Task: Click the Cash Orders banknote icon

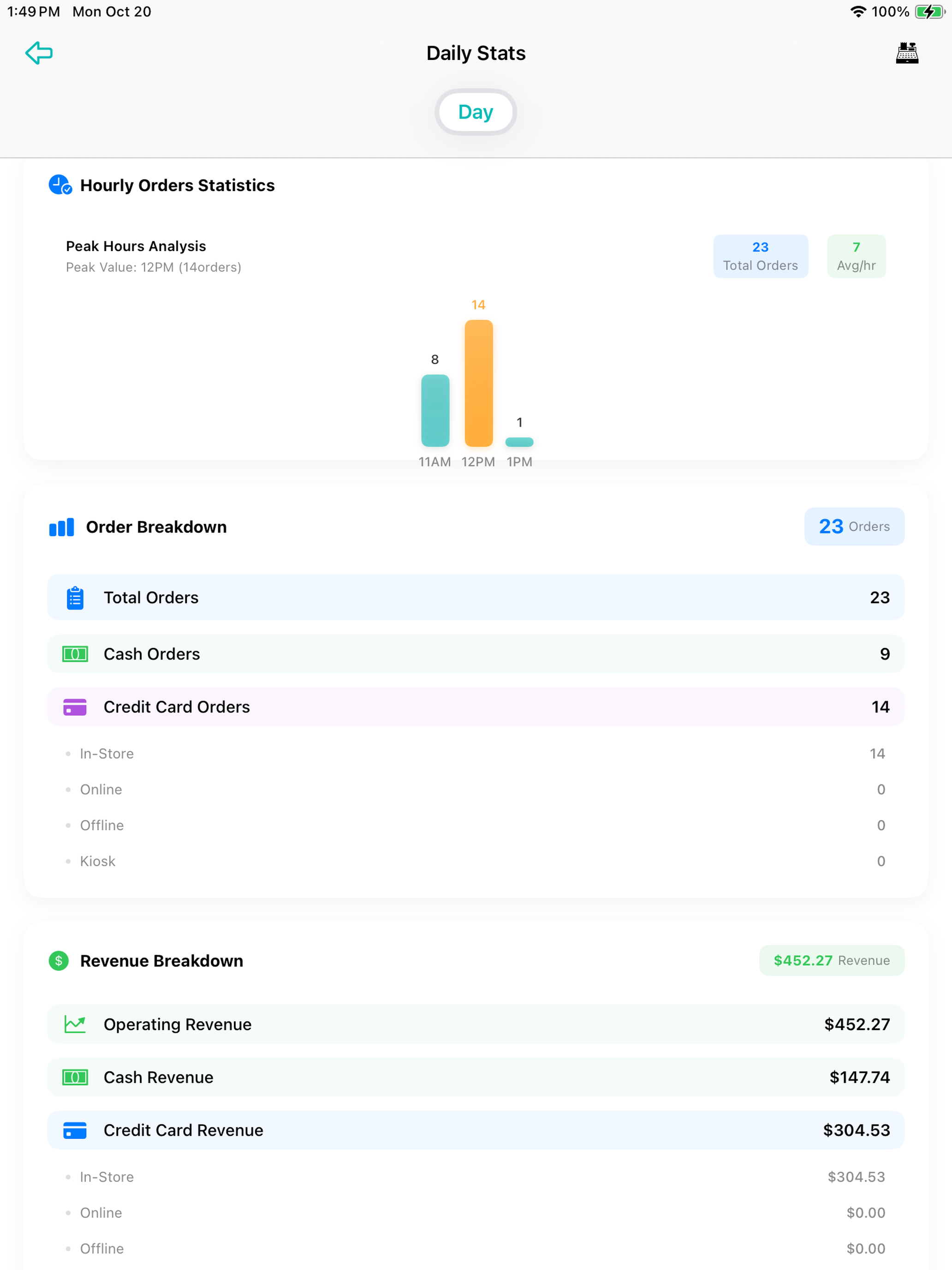Action: (75, 654)
